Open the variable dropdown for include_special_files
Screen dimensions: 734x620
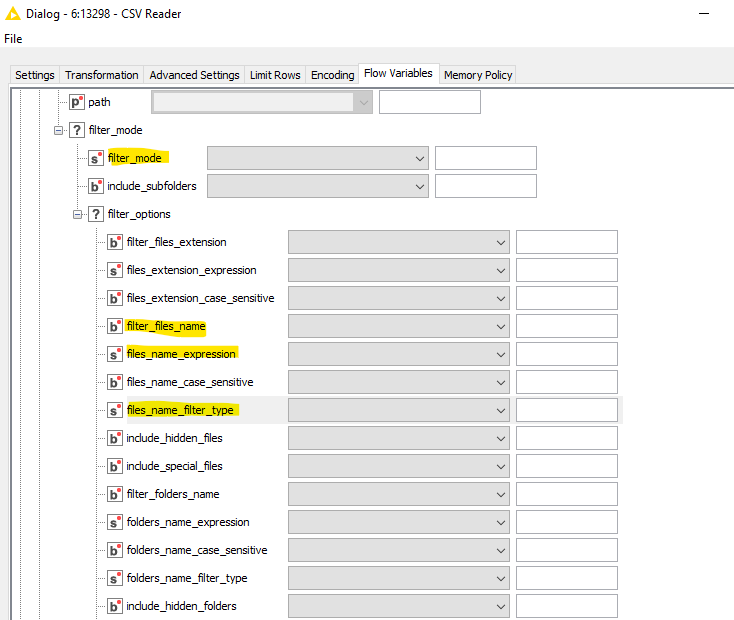pyautogui.click(x=399, y=466)
